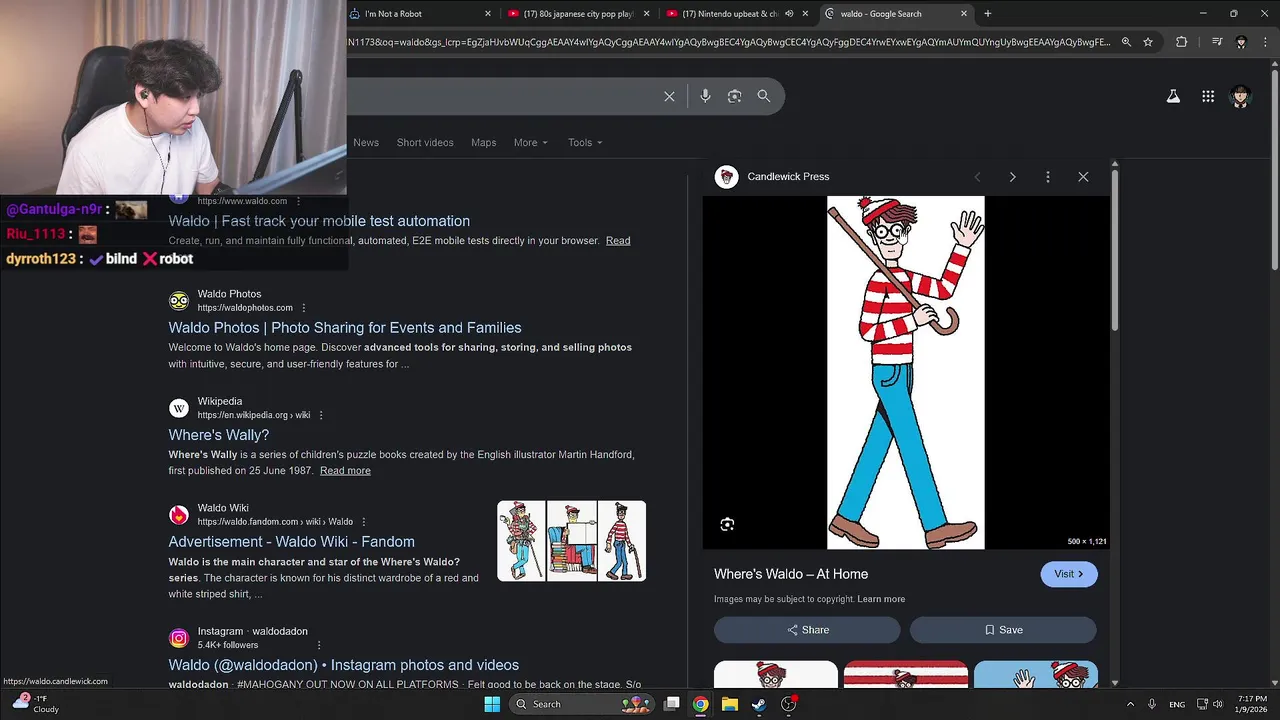Go to next image in preview panel
Screen dimensions: 1280x720
(x=1012, y=177)
